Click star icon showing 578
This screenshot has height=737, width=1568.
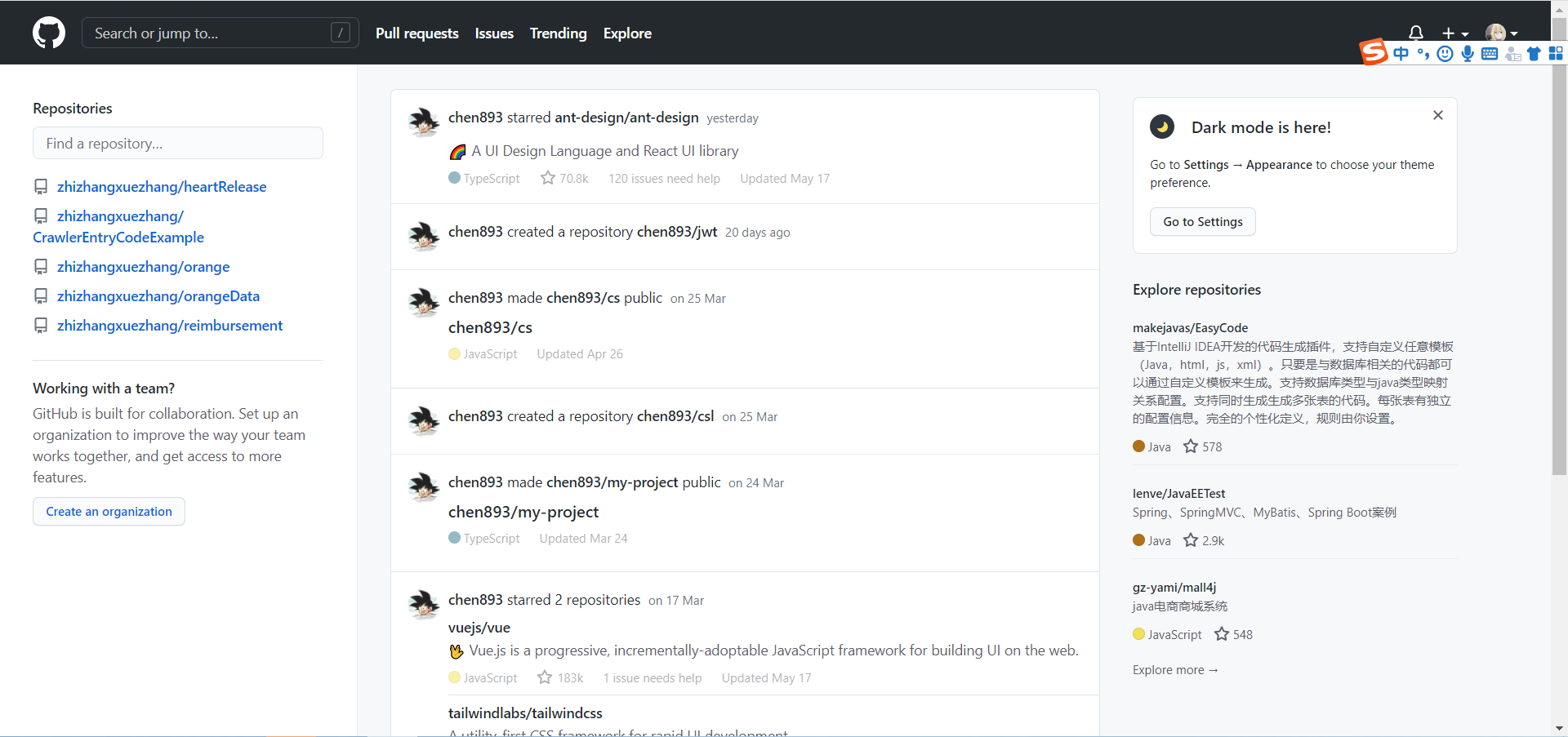point(1191,446)
